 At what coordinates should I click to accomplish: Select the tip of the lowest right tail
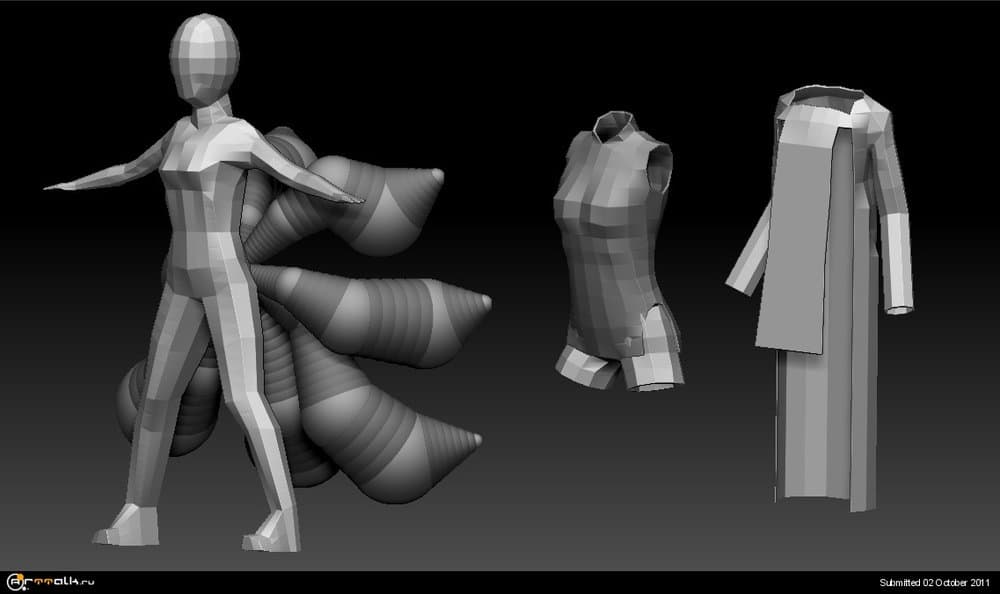pyautogui.click(x=473, y=439)
